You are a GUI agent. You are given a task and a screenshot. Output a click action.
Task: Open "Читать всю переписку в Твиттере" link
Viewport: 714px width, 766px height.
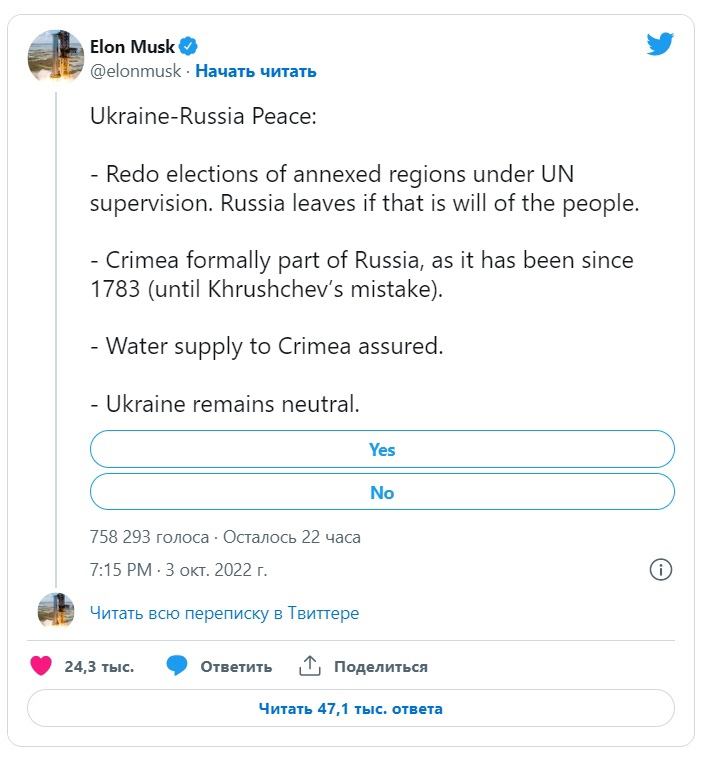pyautogui.click(x=224, y=613)
